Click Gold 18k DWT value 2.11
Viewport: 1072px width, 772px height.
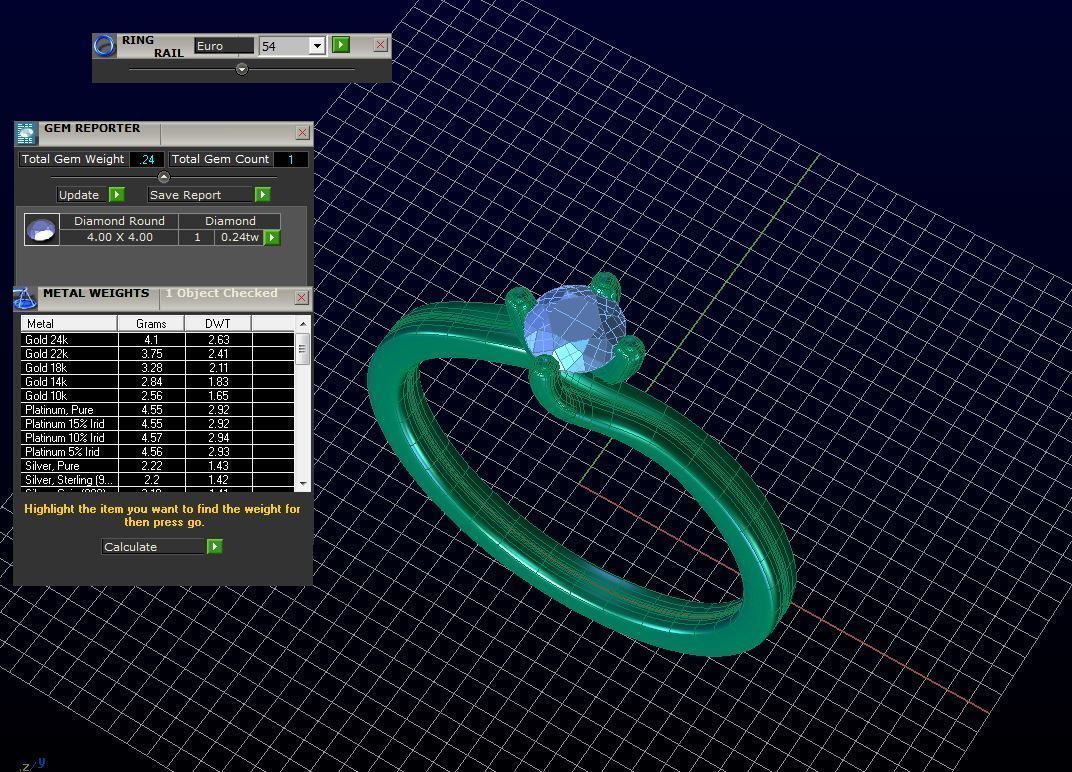pyautogui.click(x=218, y=368)
